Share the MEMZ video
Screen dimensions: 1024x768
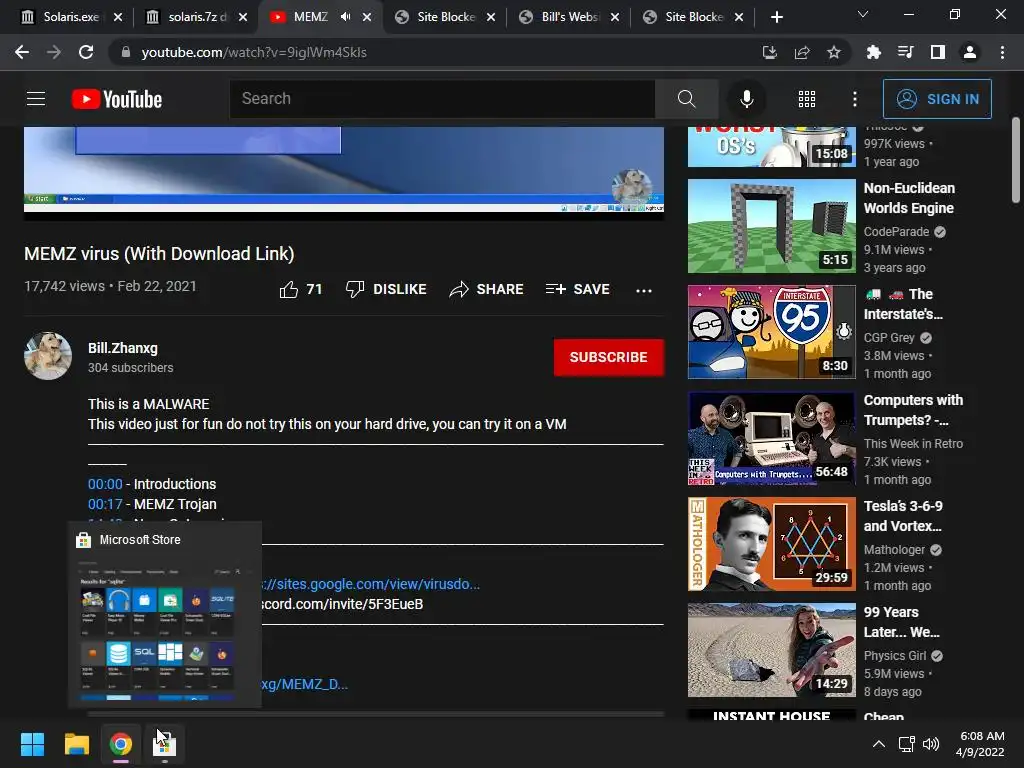coord(487,289)
